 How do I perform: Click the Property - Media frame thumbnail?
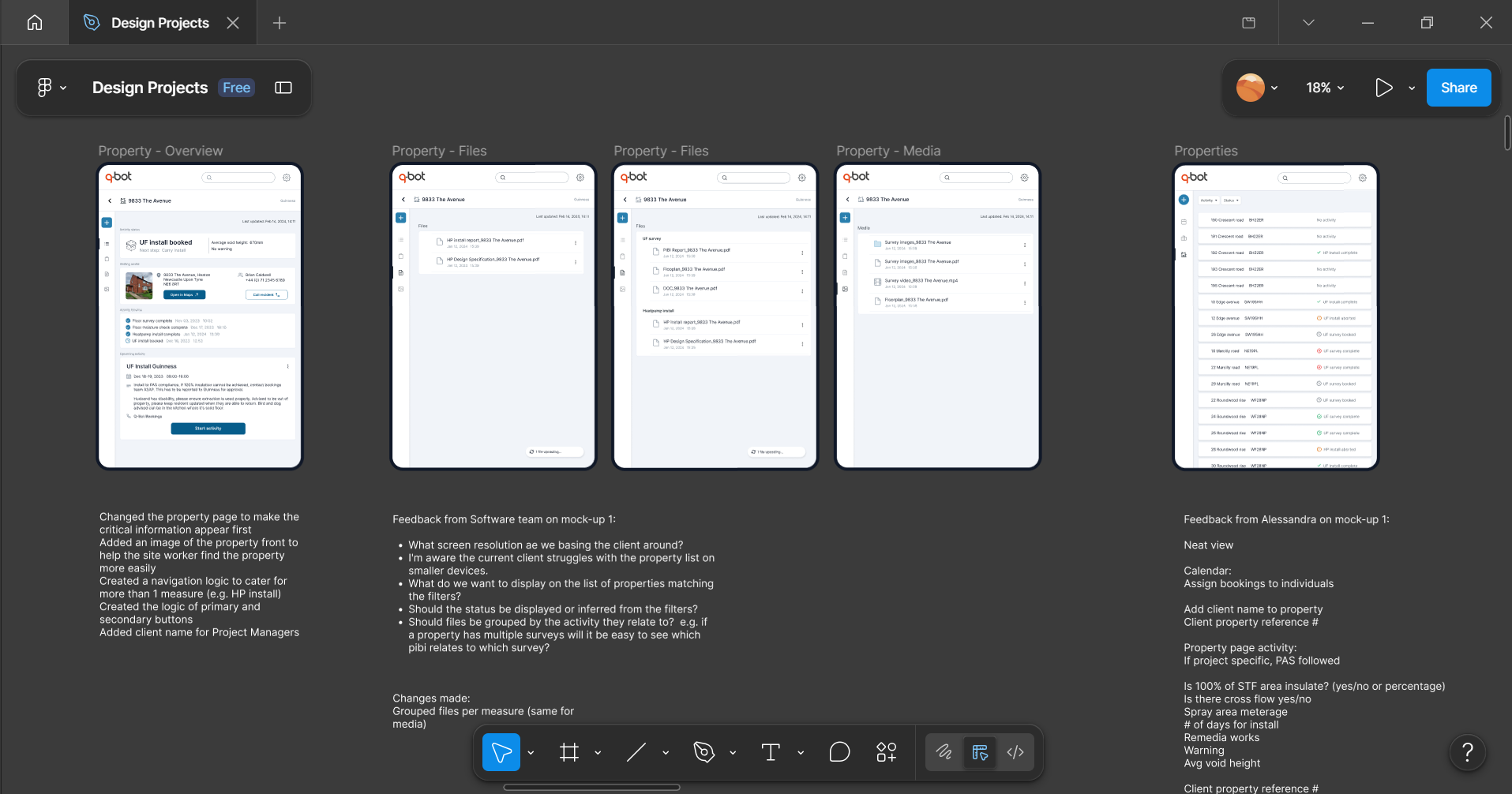click(937, 316)
